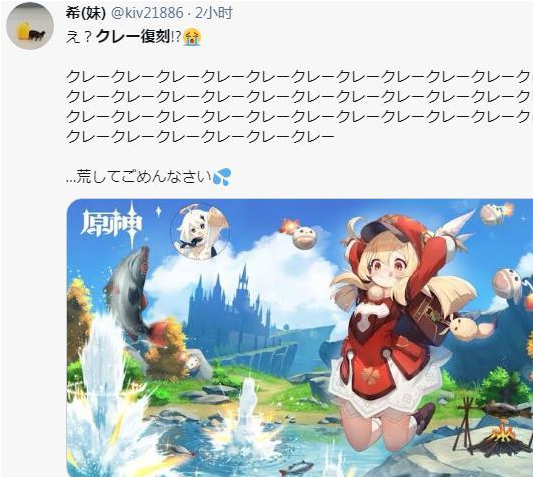Open the @kiv21886 handle link

[147, 13]
